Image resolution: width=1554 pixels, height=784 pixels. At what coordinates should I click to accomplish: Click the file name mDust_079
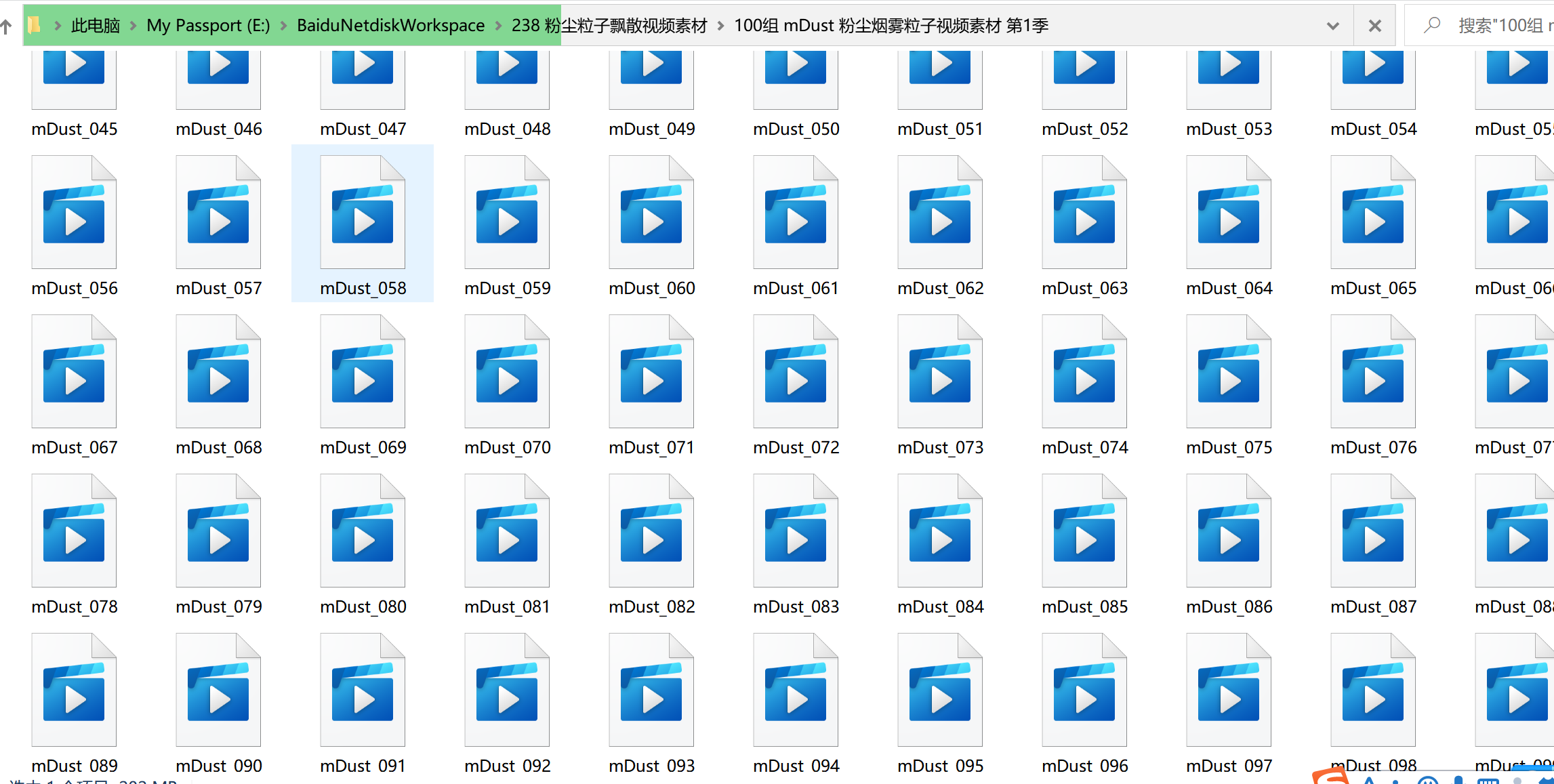pyautogui.click(x=219, y=606)
